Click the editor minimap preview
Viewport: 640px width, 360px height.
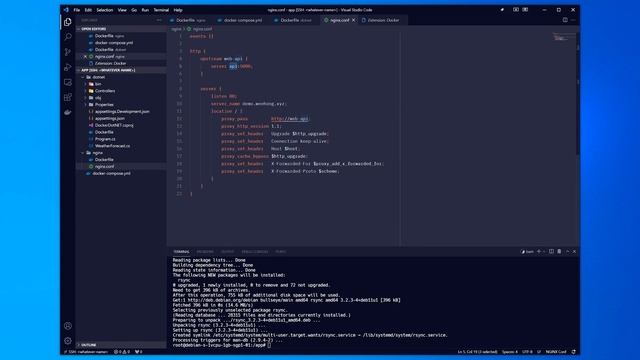coord(564,38)
